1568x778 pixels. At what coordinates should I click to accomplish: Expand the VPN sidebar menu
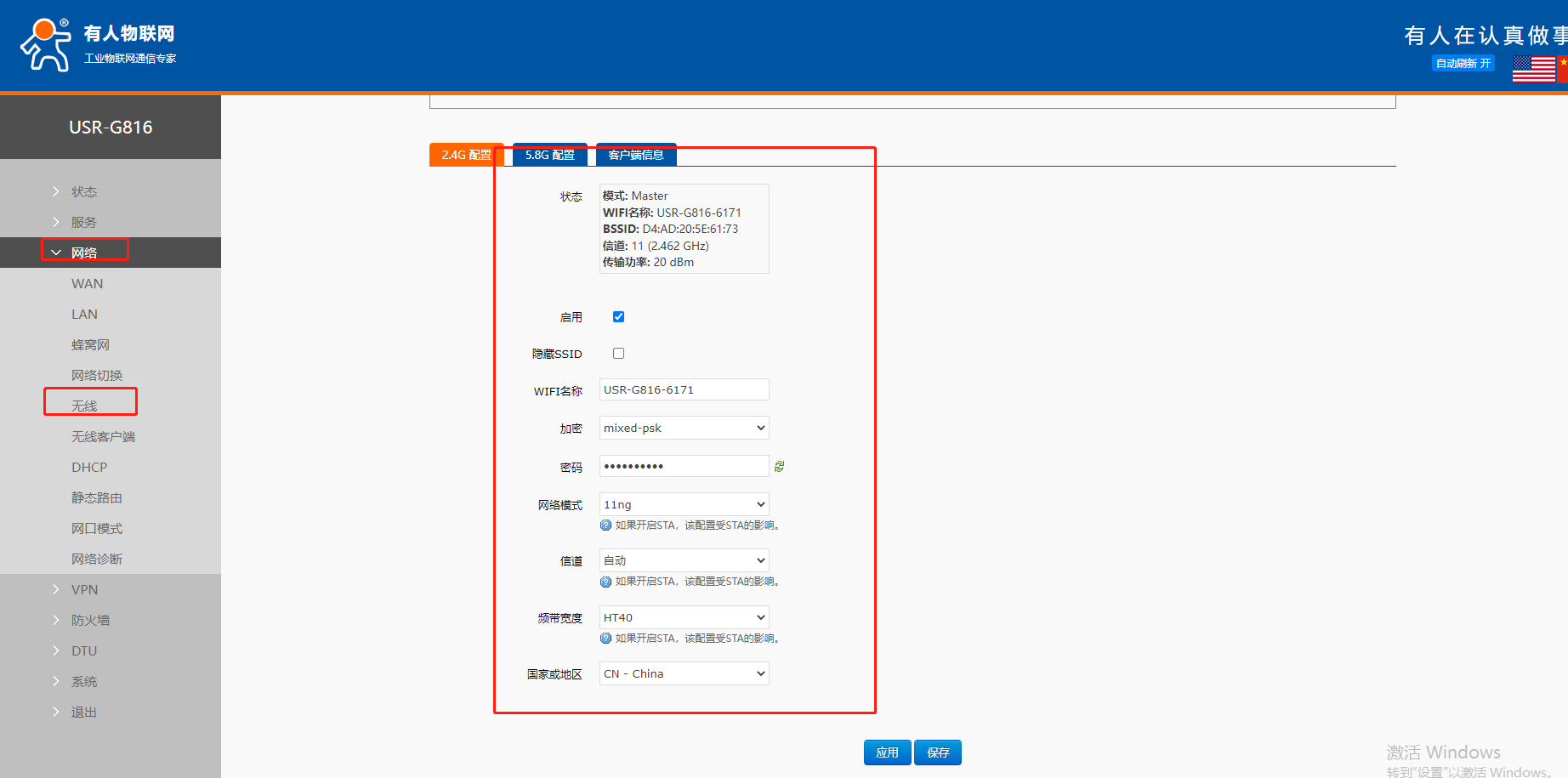84,589
